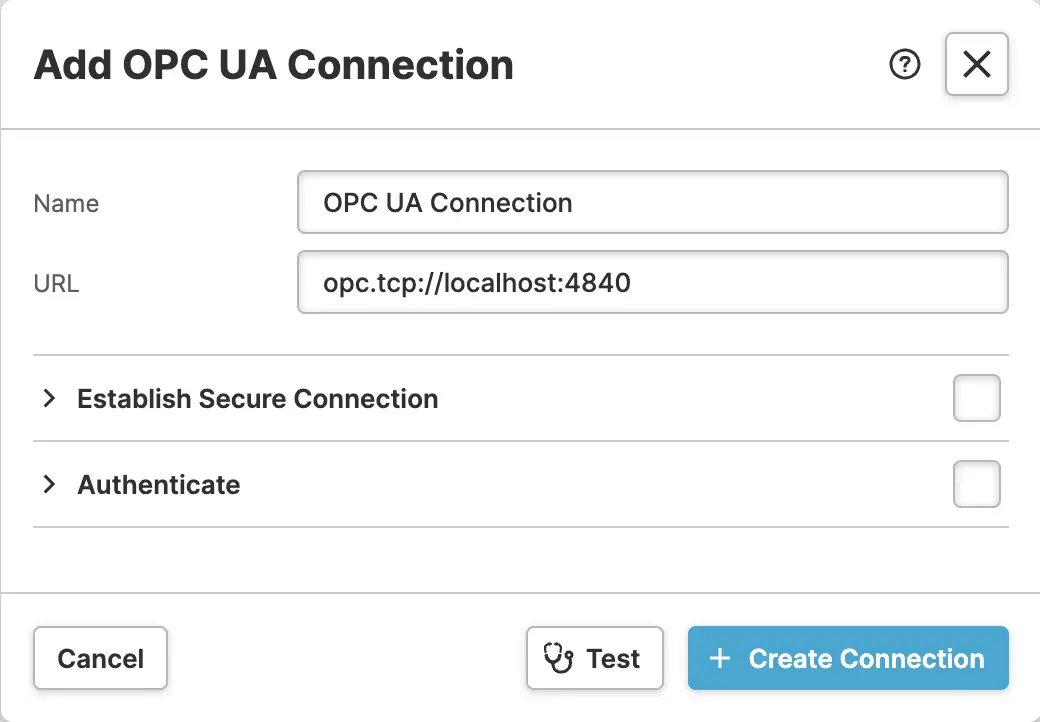This screenshot has height=722, width=1040.
Task: Close the Add OPC UA Connection dialog
Action: point(976,65)
